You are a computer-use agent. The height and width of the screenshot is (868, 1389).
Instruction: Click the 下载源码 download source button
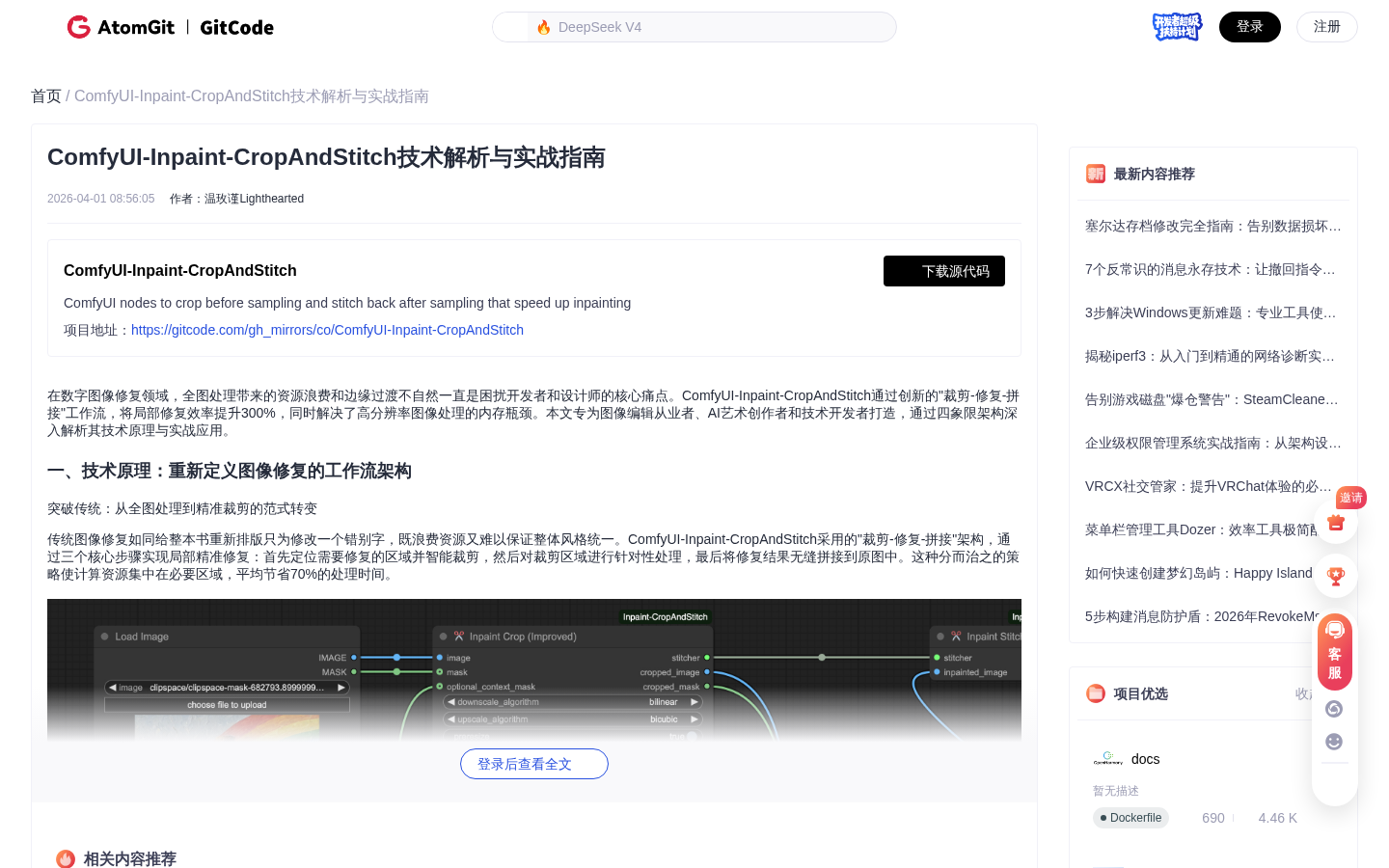click(x=943, y=271)
